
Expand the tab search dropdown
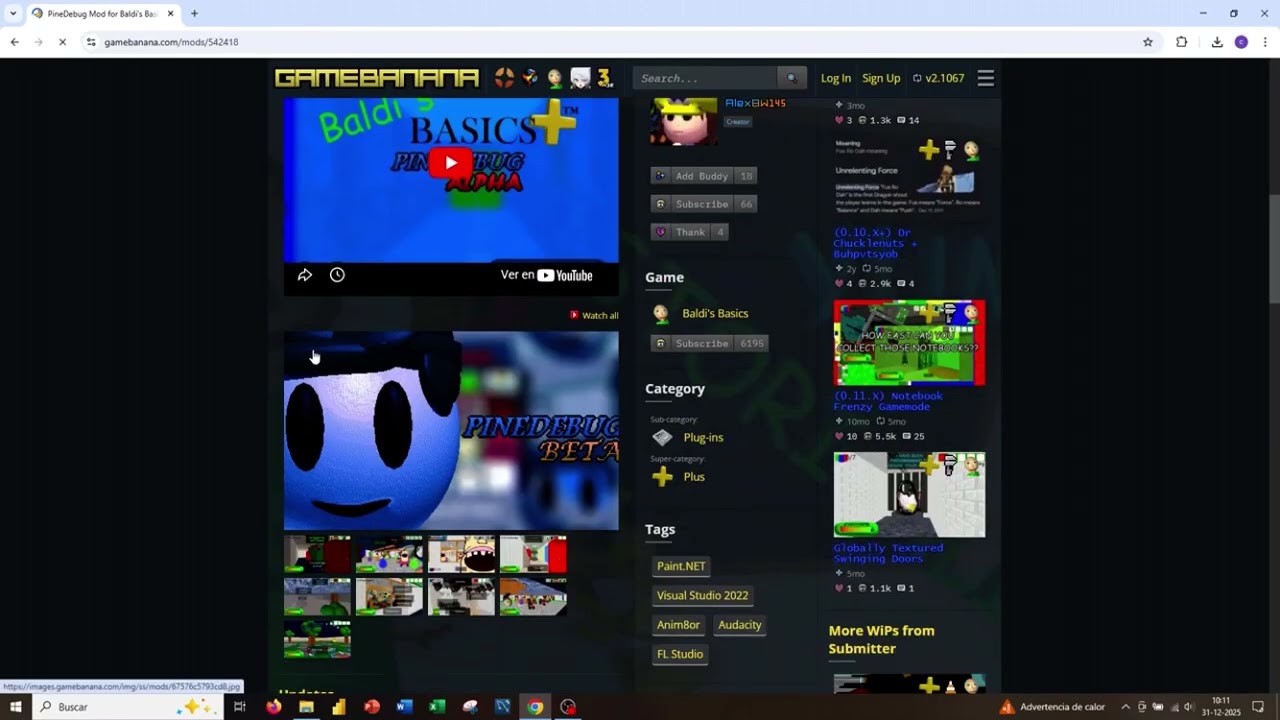13,13
